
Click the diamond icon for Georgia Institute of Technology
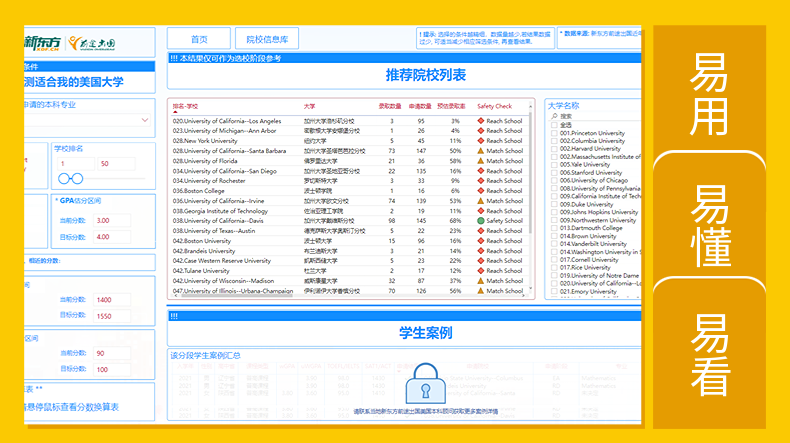coord(481,211)
